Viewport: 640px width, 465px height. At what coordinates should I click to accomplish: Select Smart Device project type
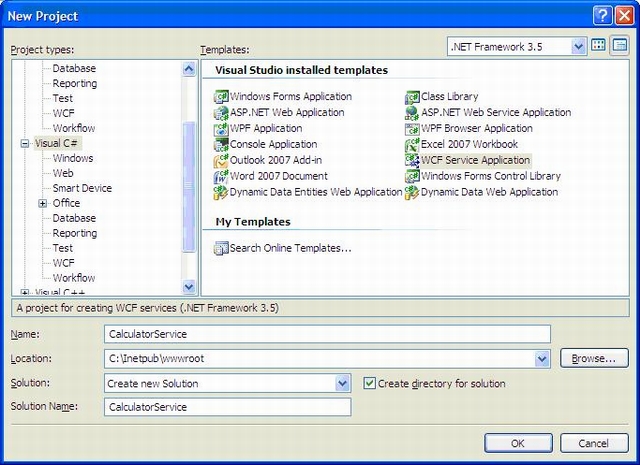pyautogui.click(x=82, y=188)
